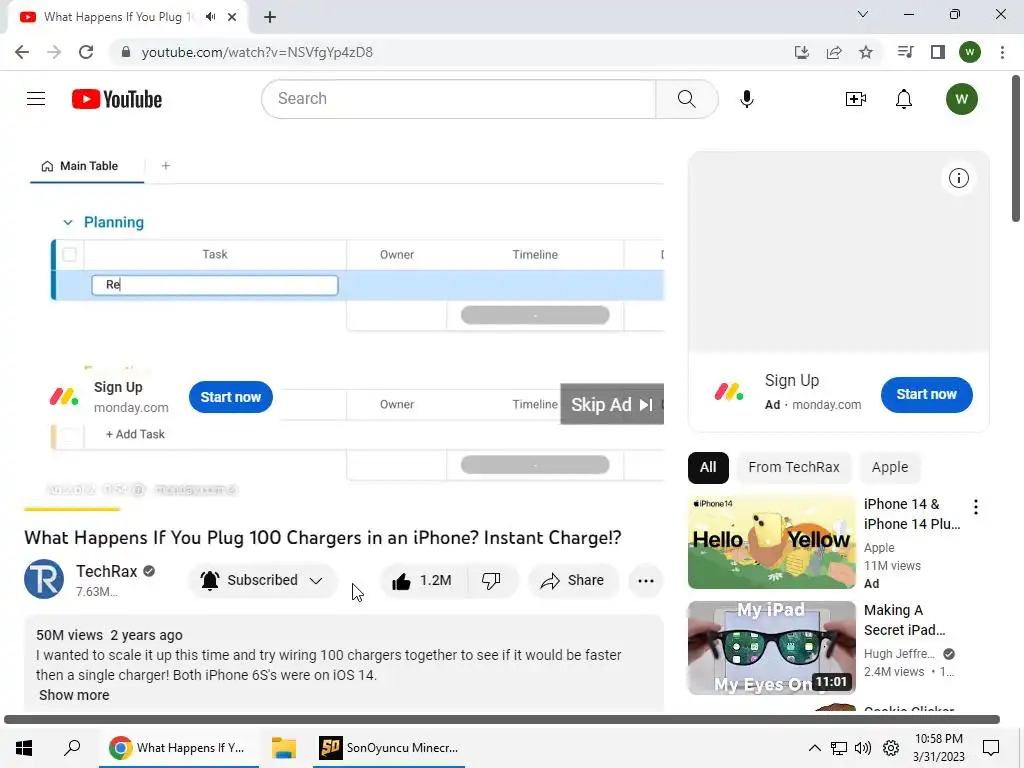Image resolution: width=1024 pixels, height=768 pixels.
Task: Open Windows taskbar search
Action: (x=72, y=748)
